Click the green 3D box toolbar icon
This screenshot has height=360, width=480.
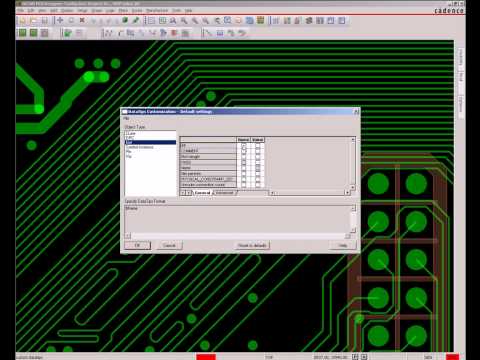coord(125,20)
